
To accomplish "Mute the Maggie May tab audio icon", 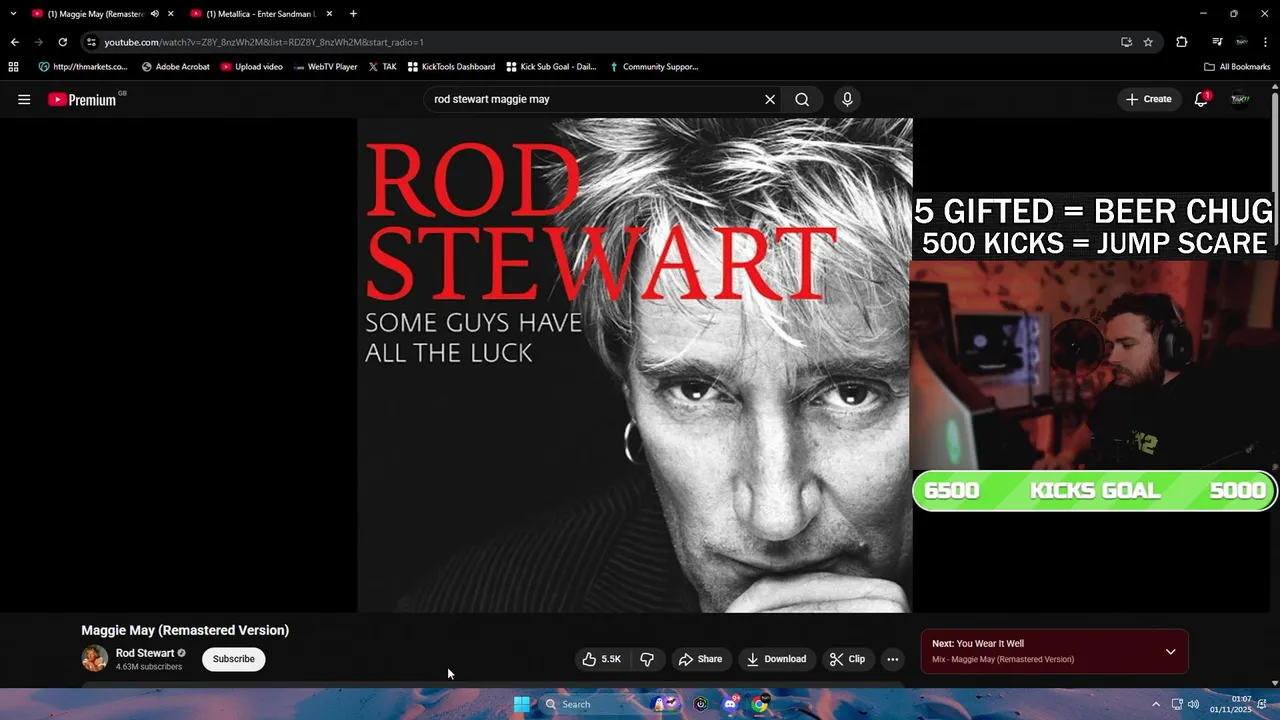I will [154, 14].
